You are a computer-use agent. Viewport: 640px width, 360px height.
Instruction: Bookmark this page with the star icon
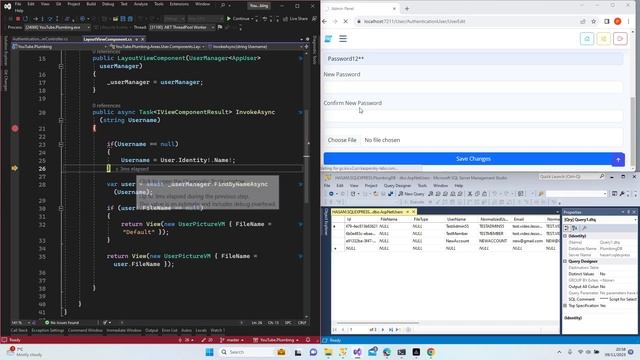594,21
